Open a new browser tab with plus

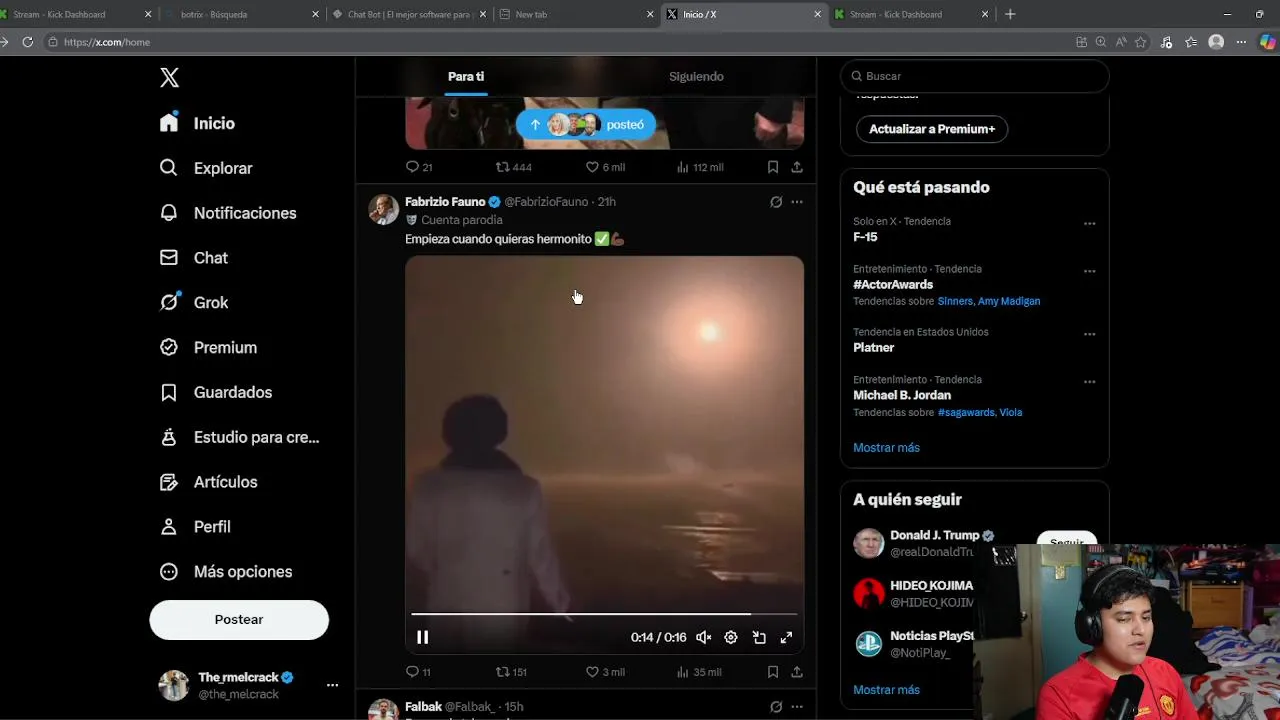[x=1010, y=14]
